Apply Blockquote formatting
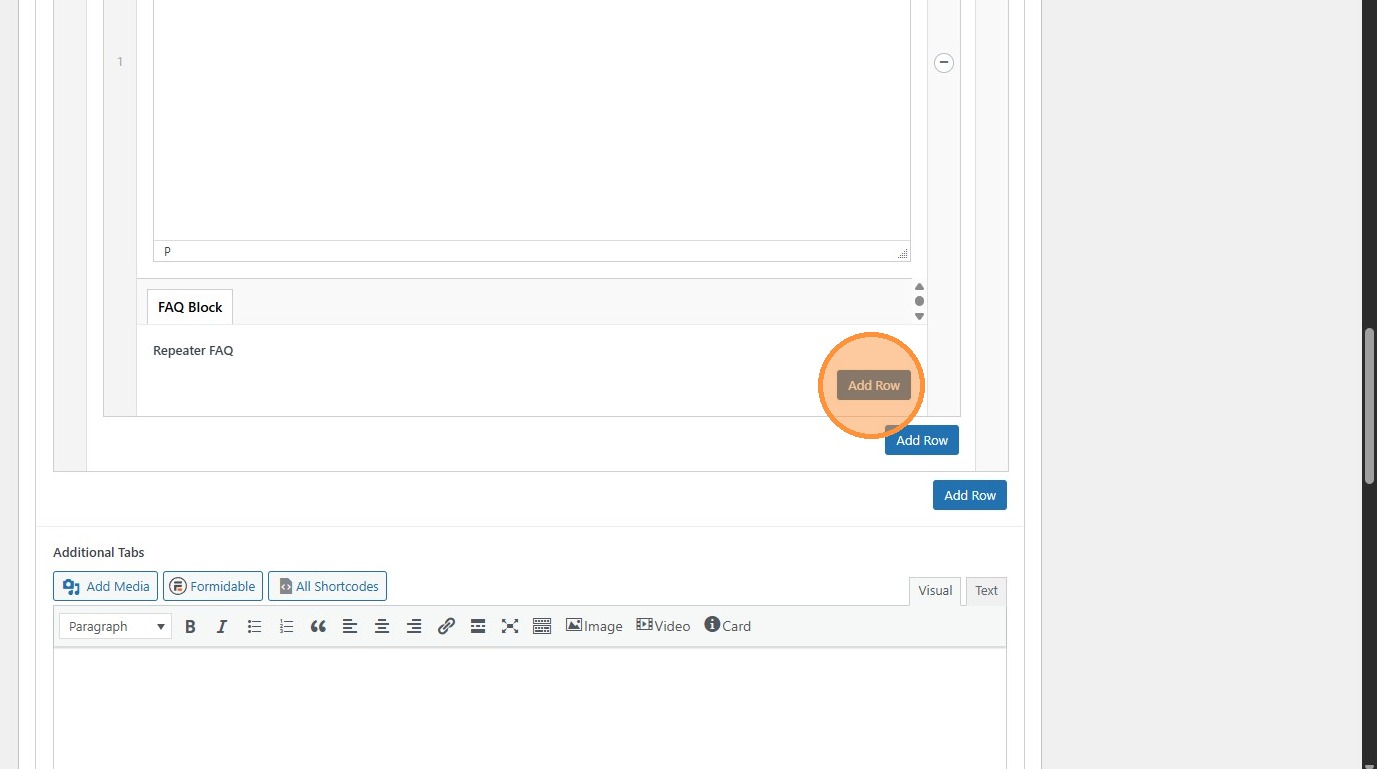The image size is (1377, 769). [318, 626]
